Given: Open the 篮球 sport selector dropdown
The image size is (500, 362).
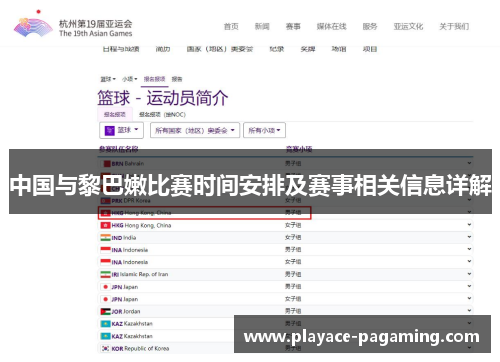Looking at the screenshot, I should [121, 130].
